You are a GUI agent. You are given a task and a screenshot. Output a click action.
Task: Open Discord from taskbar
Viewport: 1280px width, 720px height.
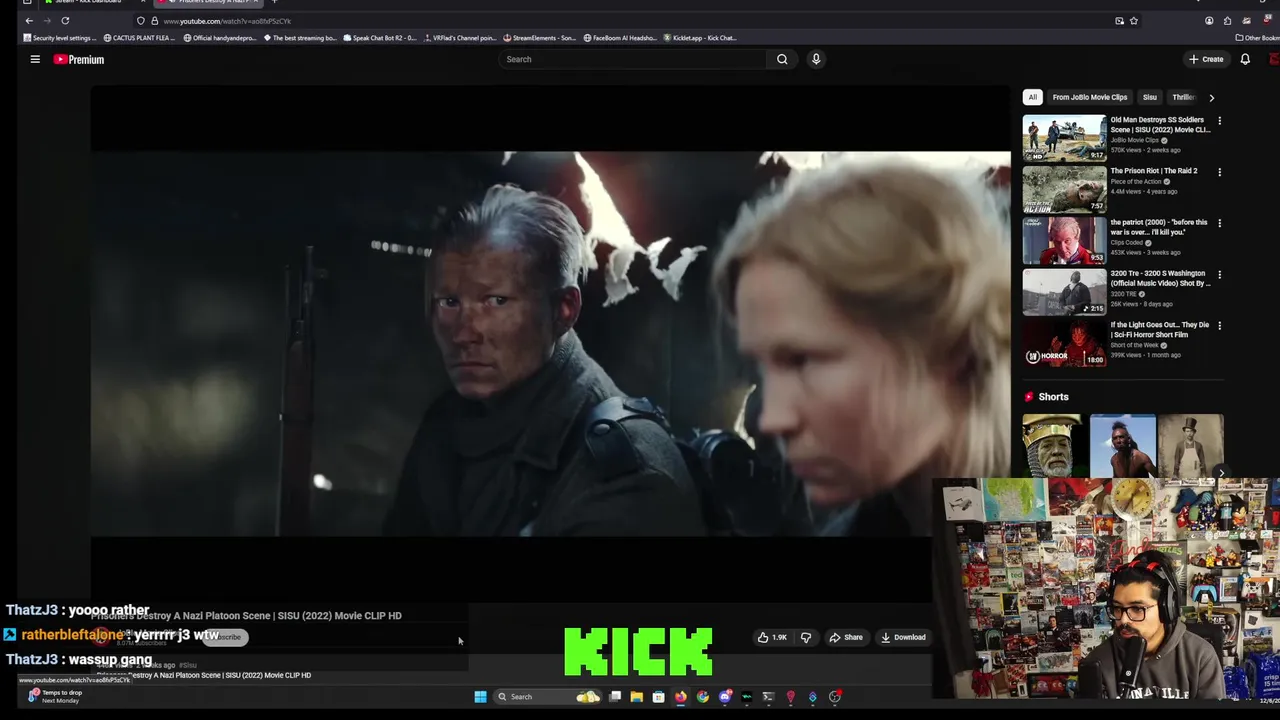pos(725,697)
